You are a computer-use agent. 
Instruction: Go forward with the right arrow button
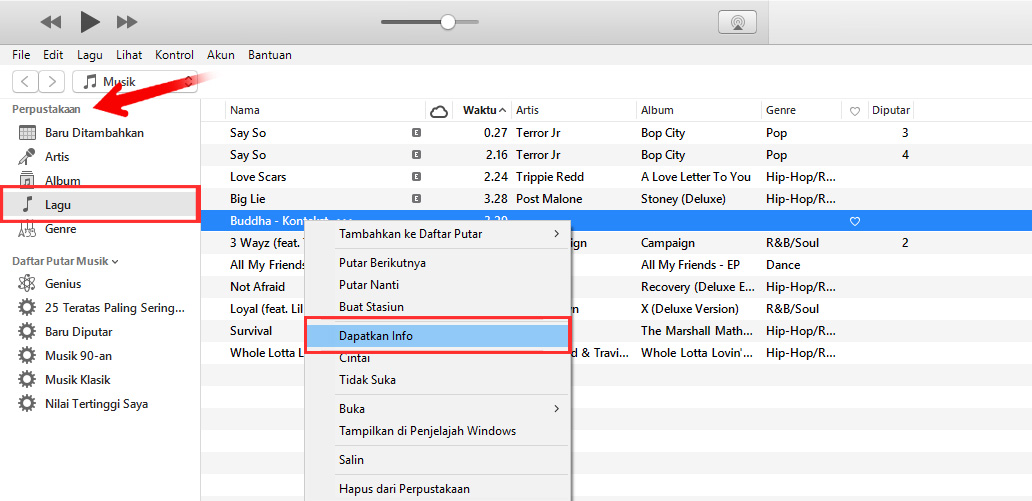pyautogui.click(x=51, y=82)
